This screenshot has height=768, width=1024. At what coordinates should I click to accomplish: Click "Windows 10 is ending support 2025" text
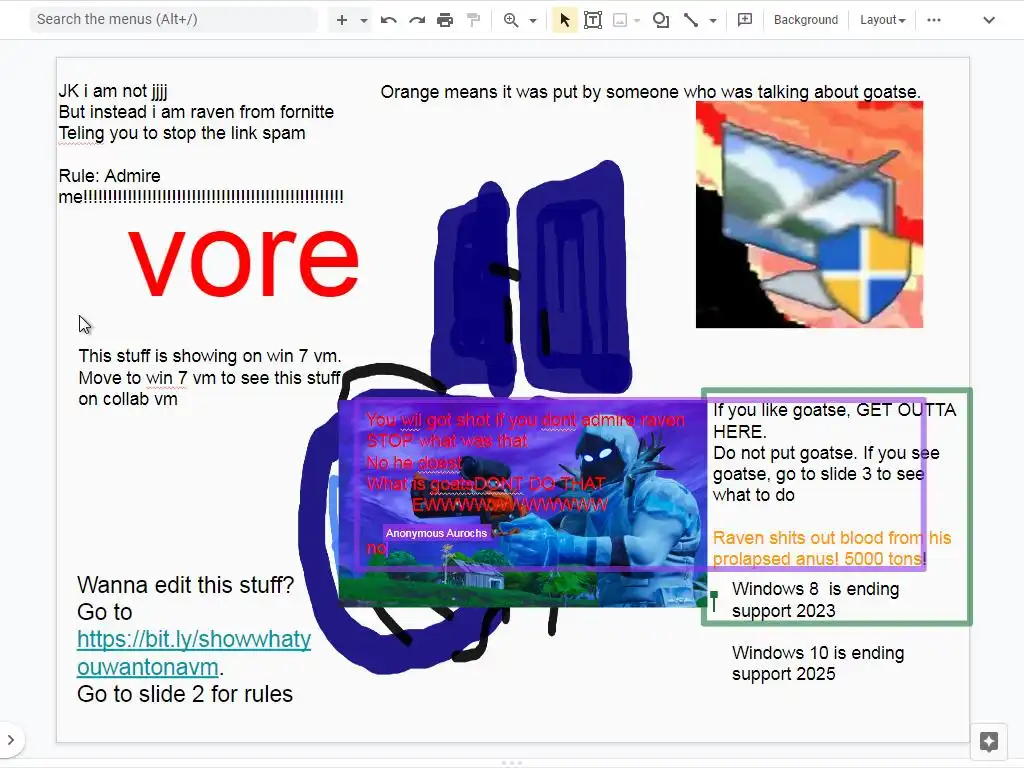point(818,664)
